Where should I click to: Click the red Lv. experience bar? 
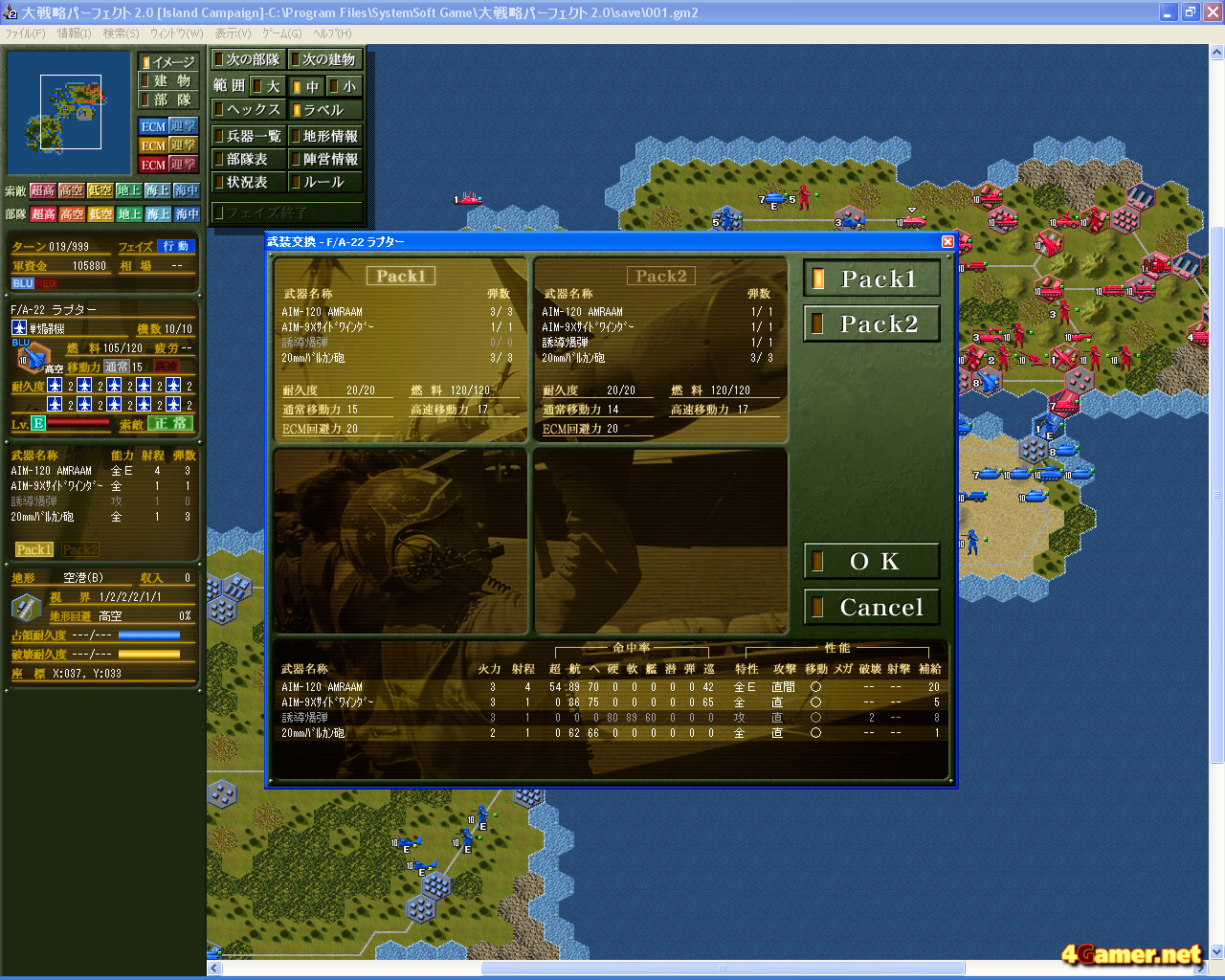pyautogui.click(x=78, y=423)
